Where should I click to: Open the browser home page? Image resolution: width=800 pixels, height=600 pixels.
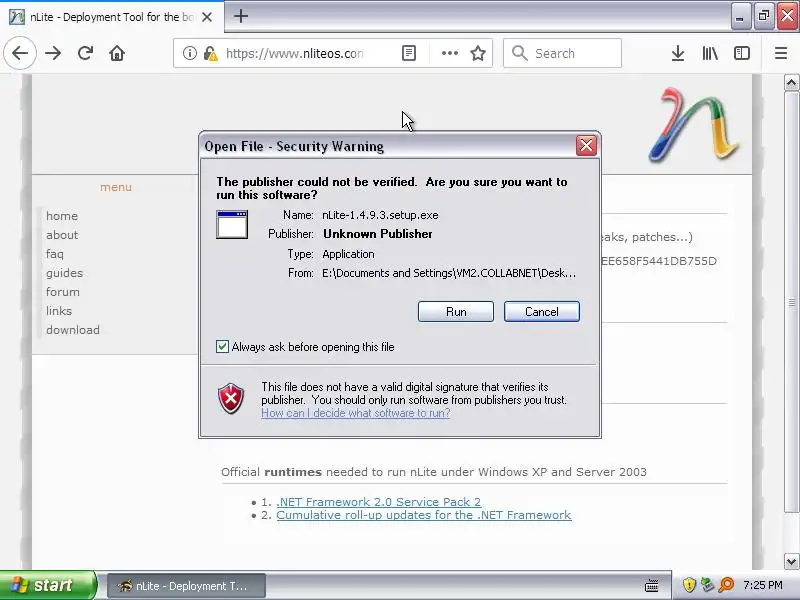(x=117, y=53)
